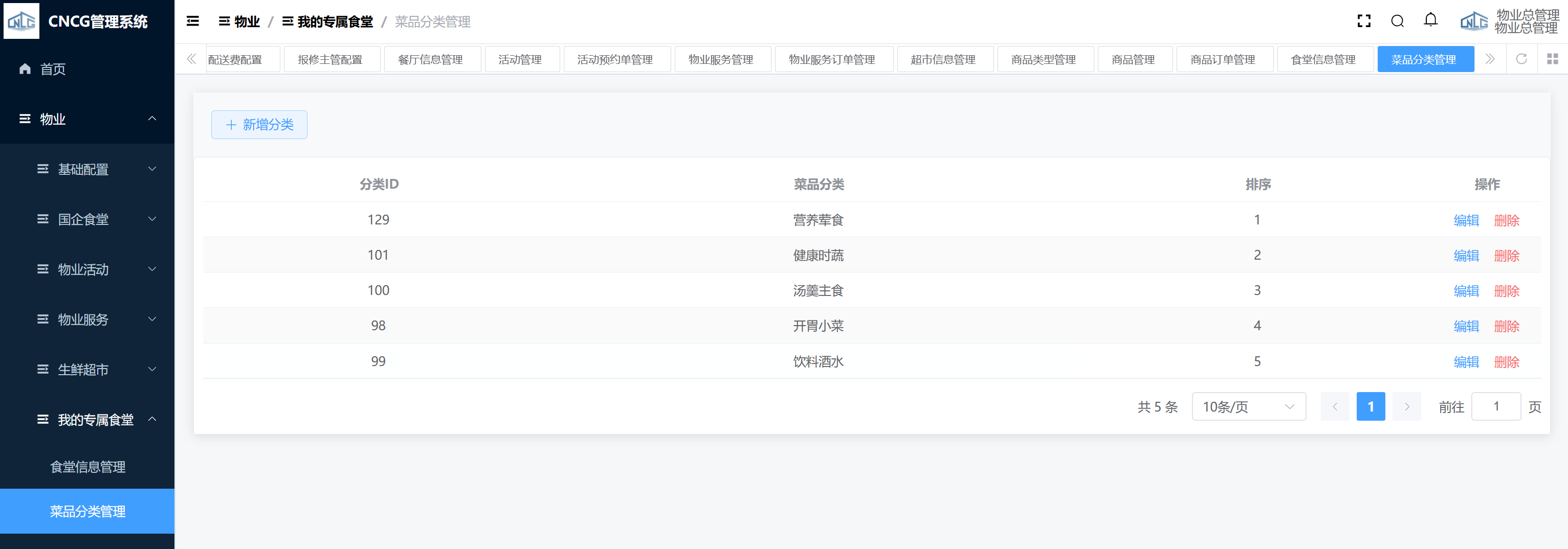
Task: Open the tab grid options icon
Action: [1552, 59]
